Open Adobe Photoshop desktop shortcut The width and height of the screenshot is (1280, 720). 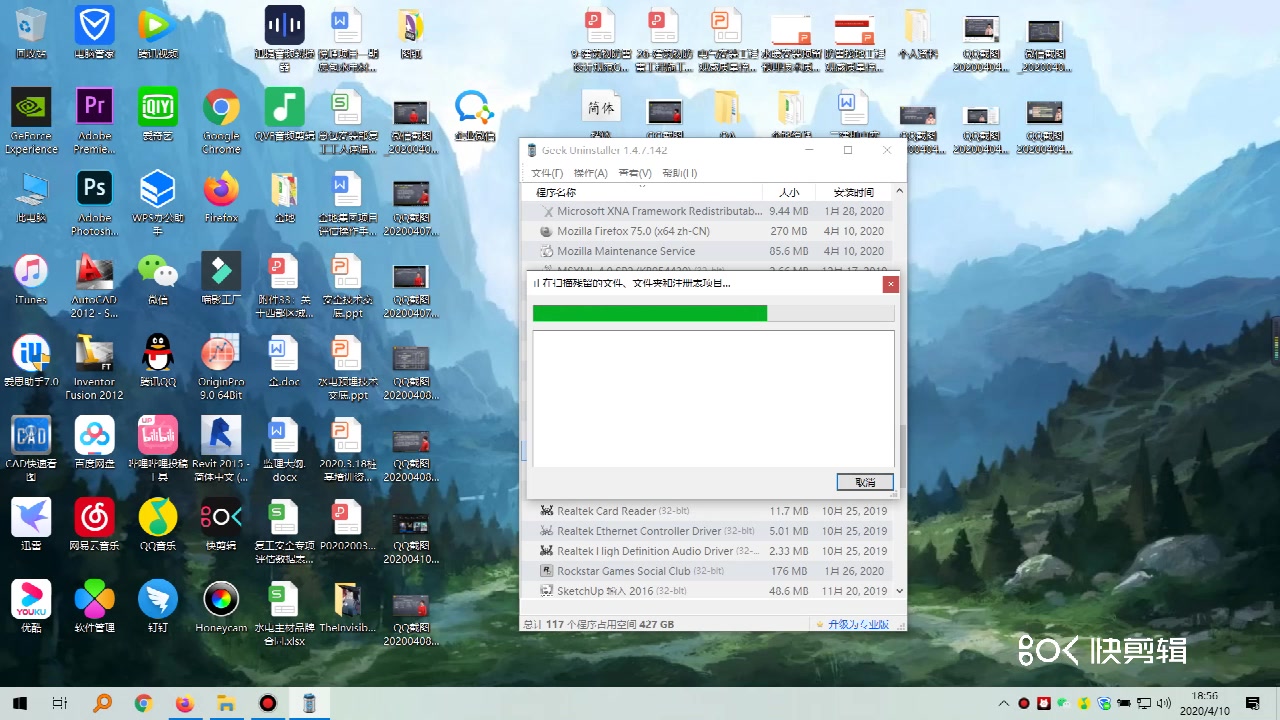pos(94,202)
